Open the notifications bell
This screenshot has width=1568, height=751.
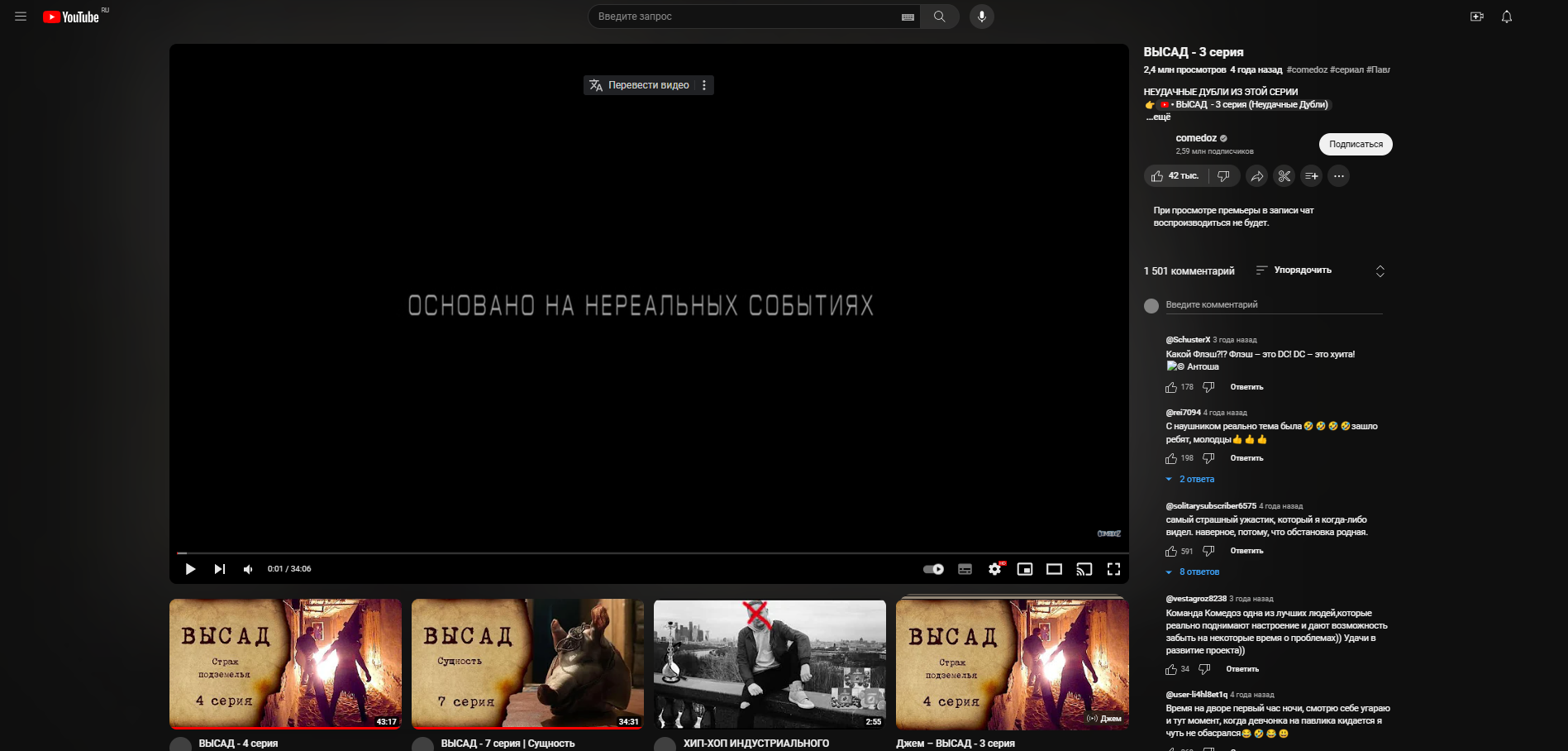click(x=1507, y=17)
